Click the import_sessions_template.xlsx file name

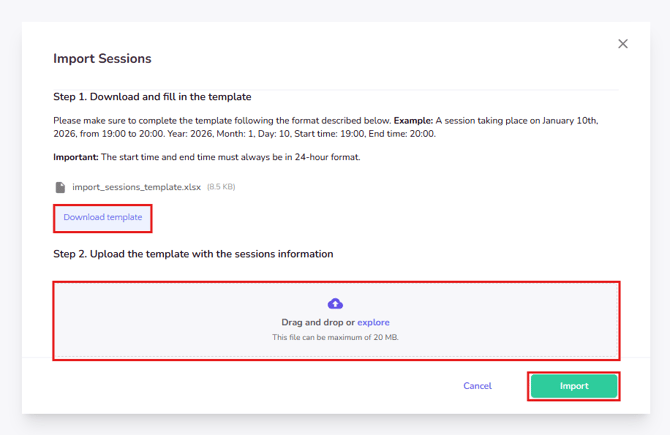tap(136, 187)
